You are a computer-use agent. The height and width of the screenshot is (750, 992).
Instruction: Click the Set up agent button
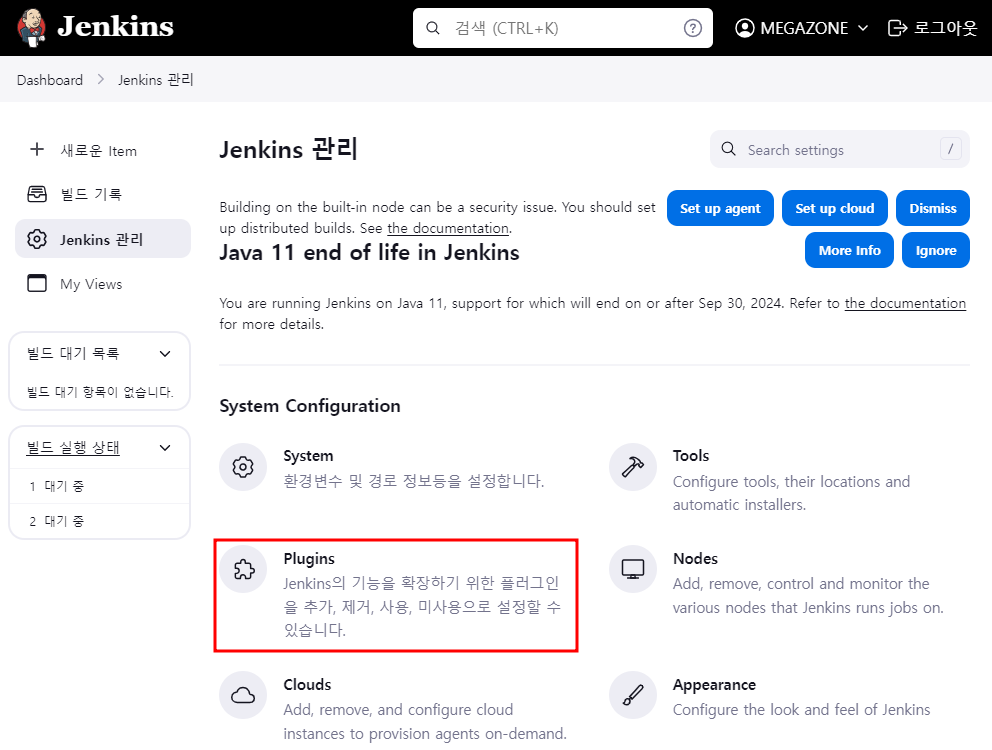point(720,208)
